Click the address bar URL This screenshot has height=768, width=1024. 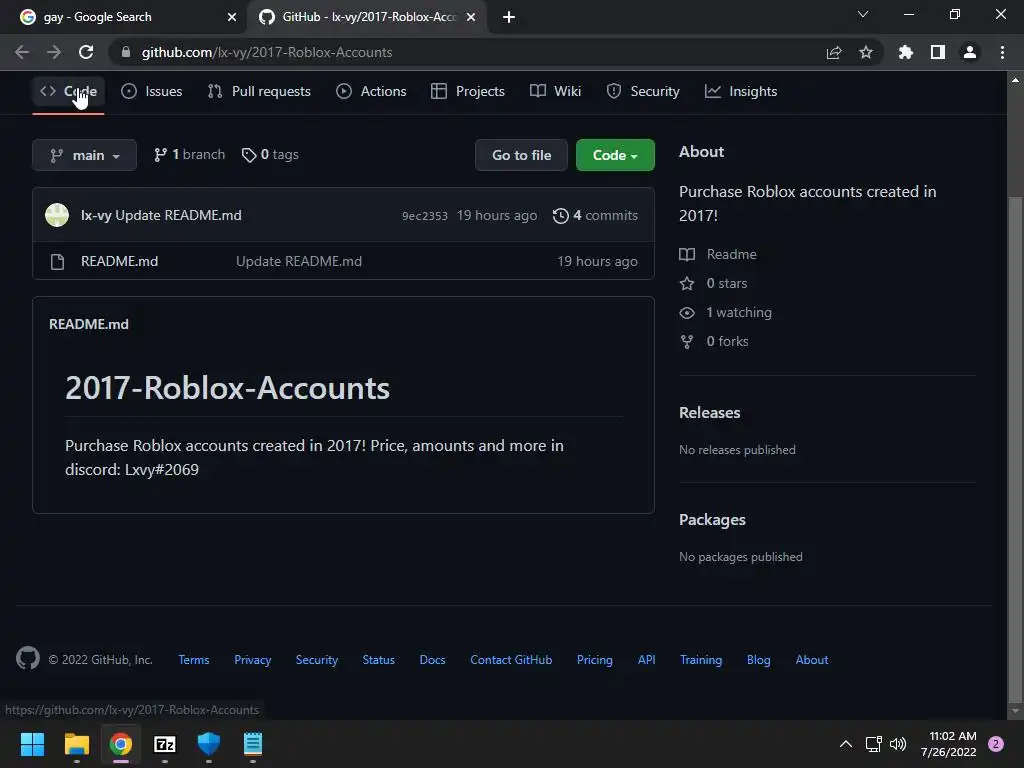click(x=266, y=52)
